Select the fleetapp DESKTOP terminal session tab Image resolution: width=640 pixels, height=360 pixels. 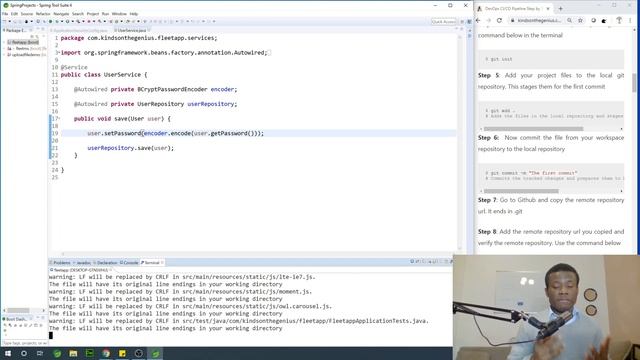point(80,270)
